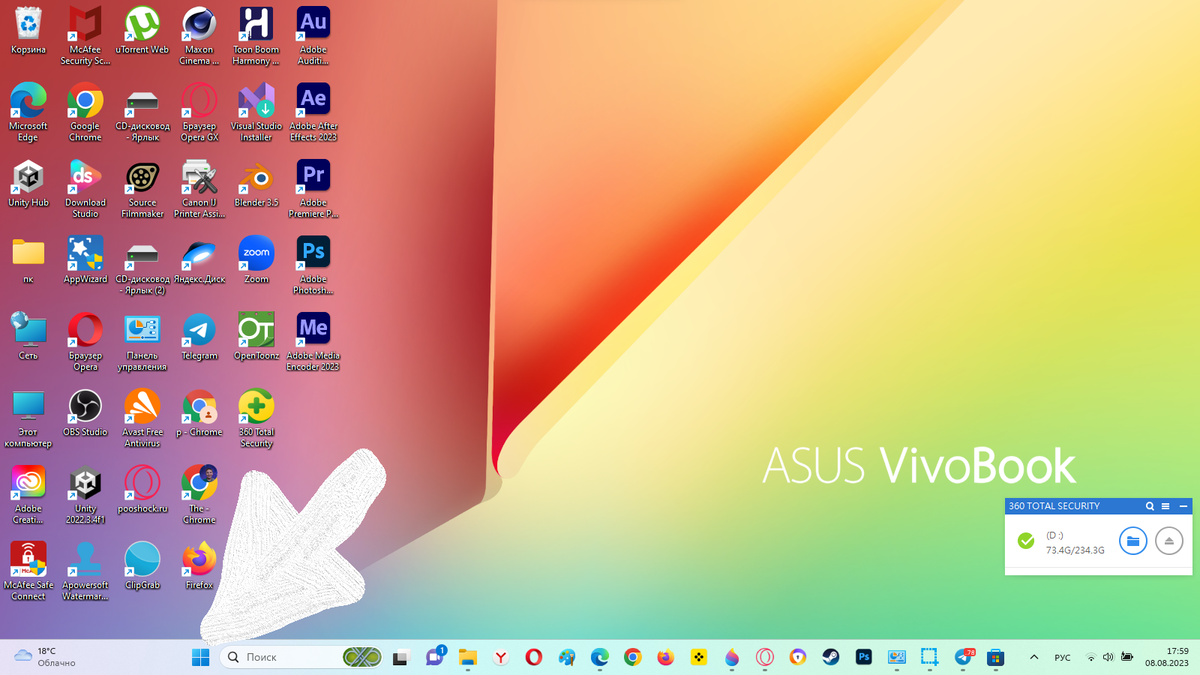Select Visual Studio Installer desktop shortcut
This screenshot has width=1200, height=675.
[256, 111]
